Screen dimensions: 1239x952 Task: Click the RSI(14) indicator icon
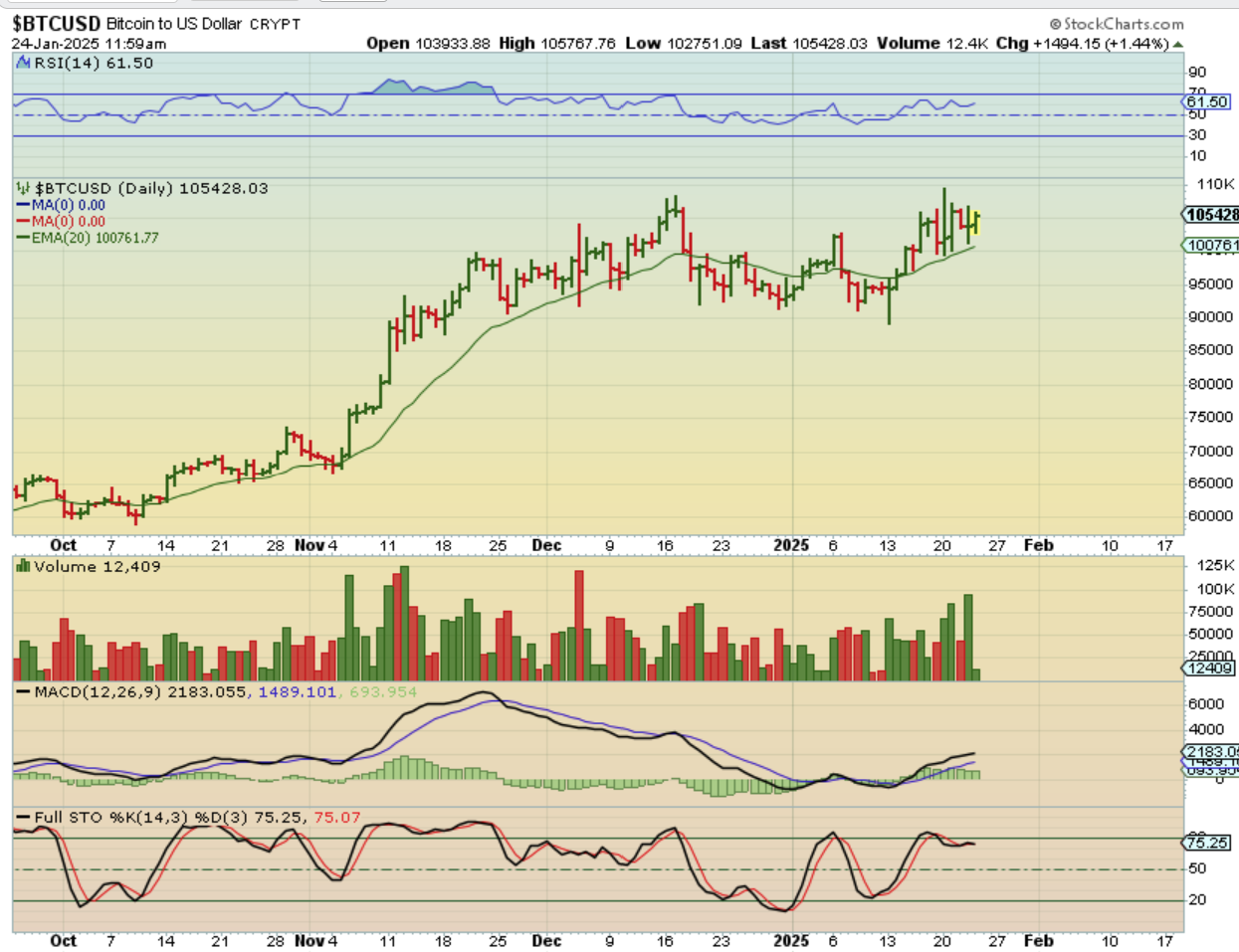tap(24, 63)
